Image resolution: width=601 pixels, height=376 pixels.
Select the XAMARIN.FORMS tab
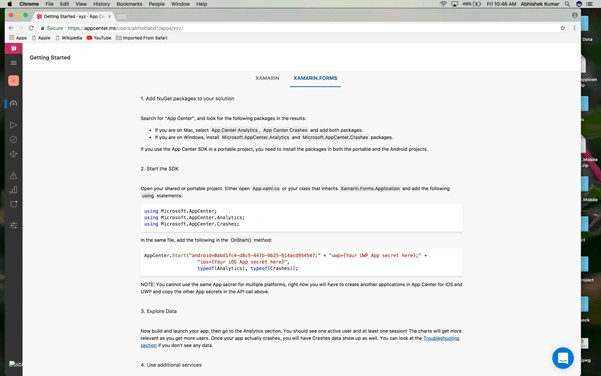coord(315,78)
